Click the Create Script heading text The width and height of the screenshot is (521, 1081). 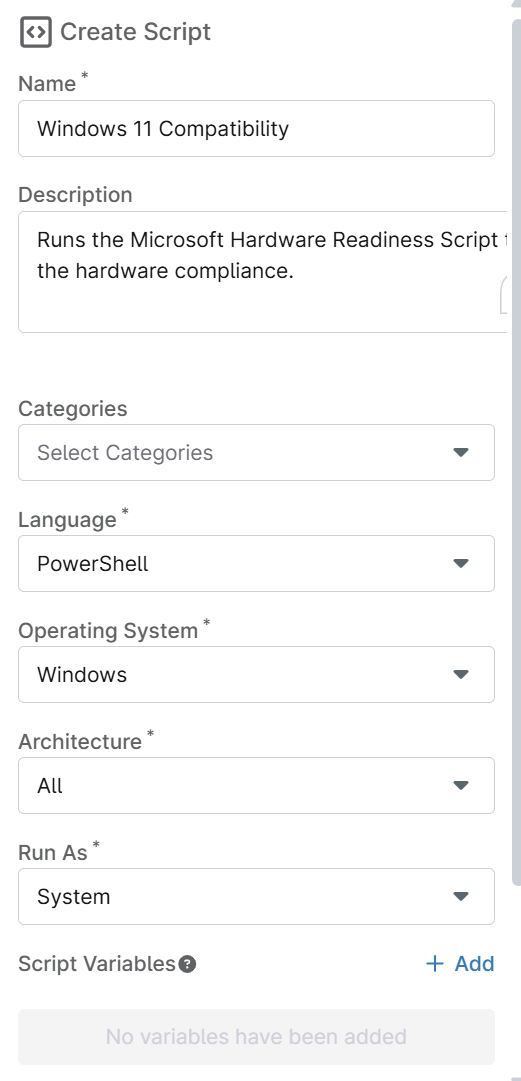(x=136, y=32)
